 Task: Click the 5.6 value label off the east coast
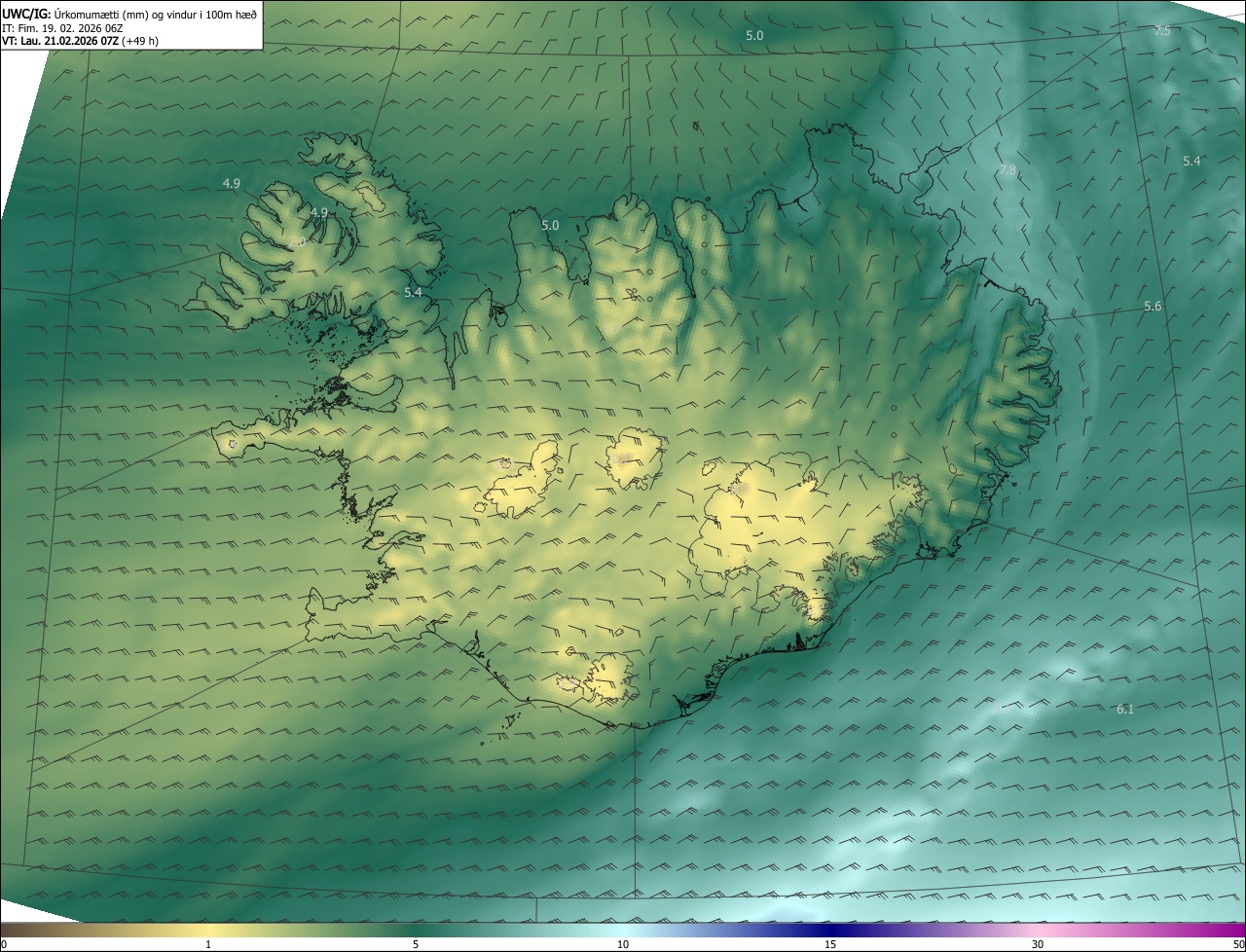pyautogui.click(x=1153, y=307)
